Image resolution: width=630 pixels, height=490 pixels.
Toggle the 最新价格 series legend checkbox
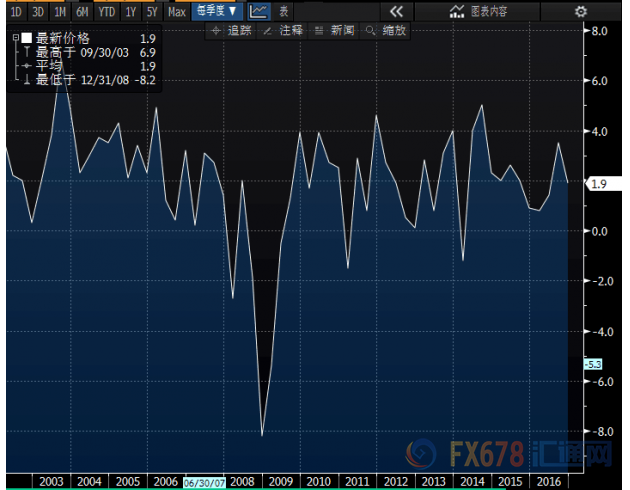click(x=27, y=37)
